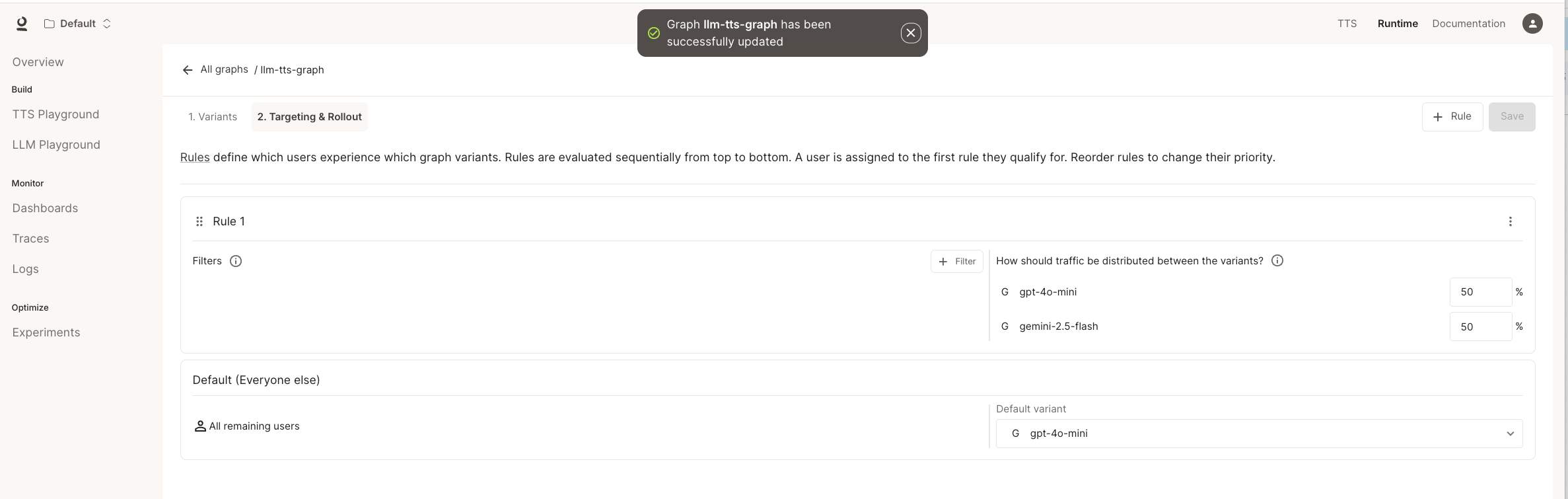This screenshot has width=1568, height=499.
Task: Open Dashboards in sidebar
Action: click(x=45, y=208)
